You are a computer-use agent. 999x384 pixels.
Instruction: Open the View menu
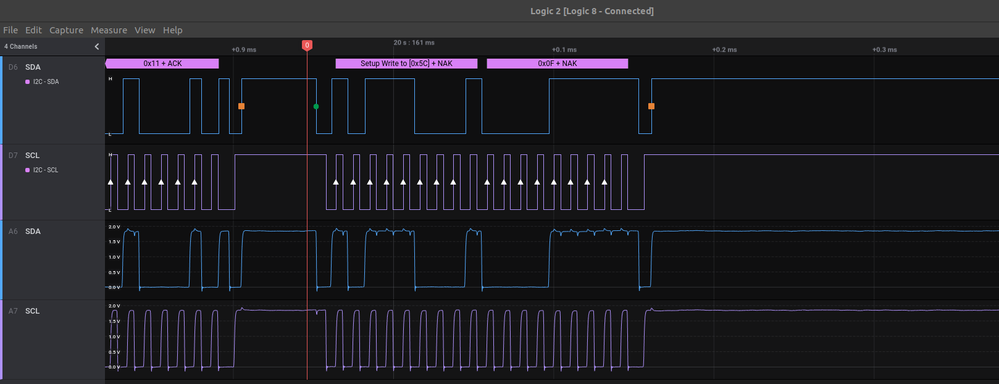coord(145,30)
